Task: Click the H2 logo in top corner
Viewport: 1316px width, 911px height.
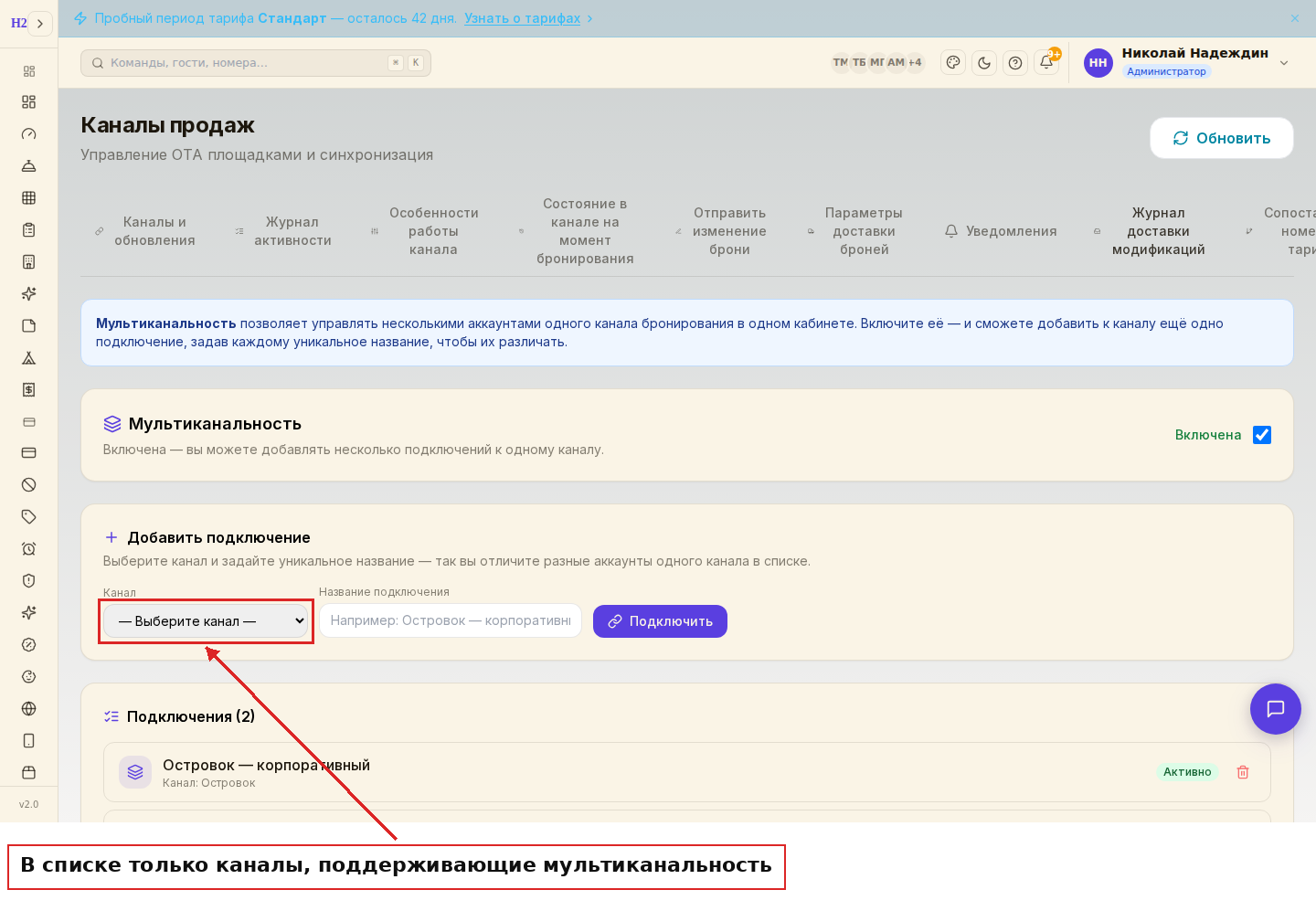Action: pyautogui.click(x=18, y=24)
